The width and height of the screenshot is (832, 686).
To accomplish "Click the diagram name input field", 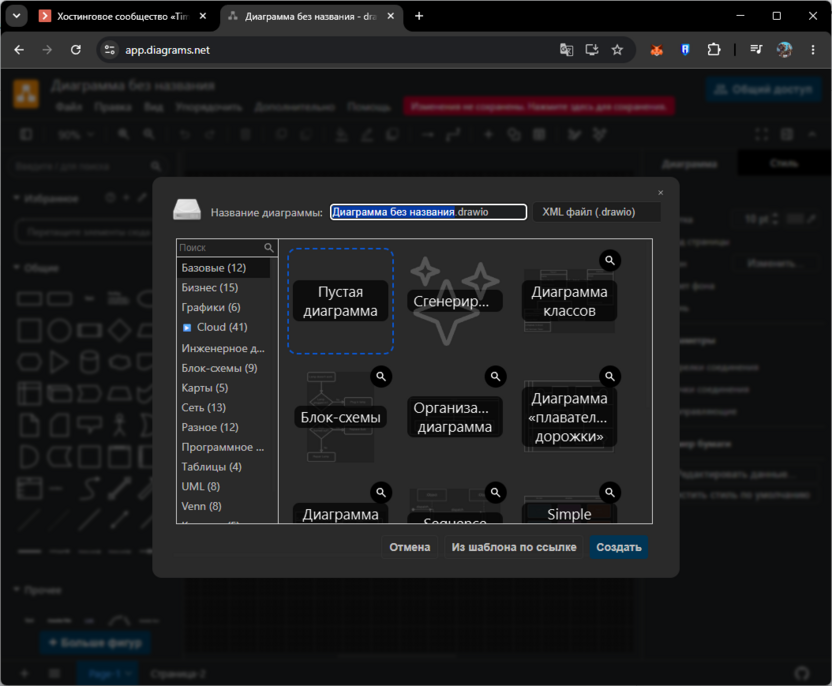I will click(x=428, y=212).
